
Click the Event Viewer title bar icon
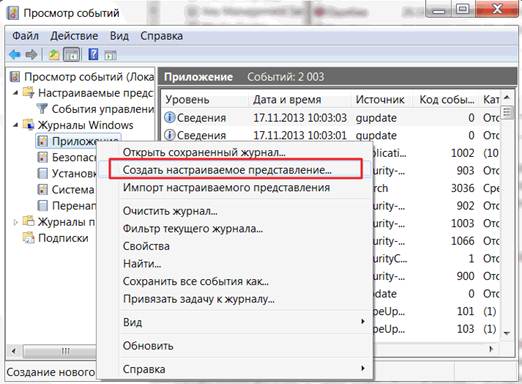coord(13,13)
